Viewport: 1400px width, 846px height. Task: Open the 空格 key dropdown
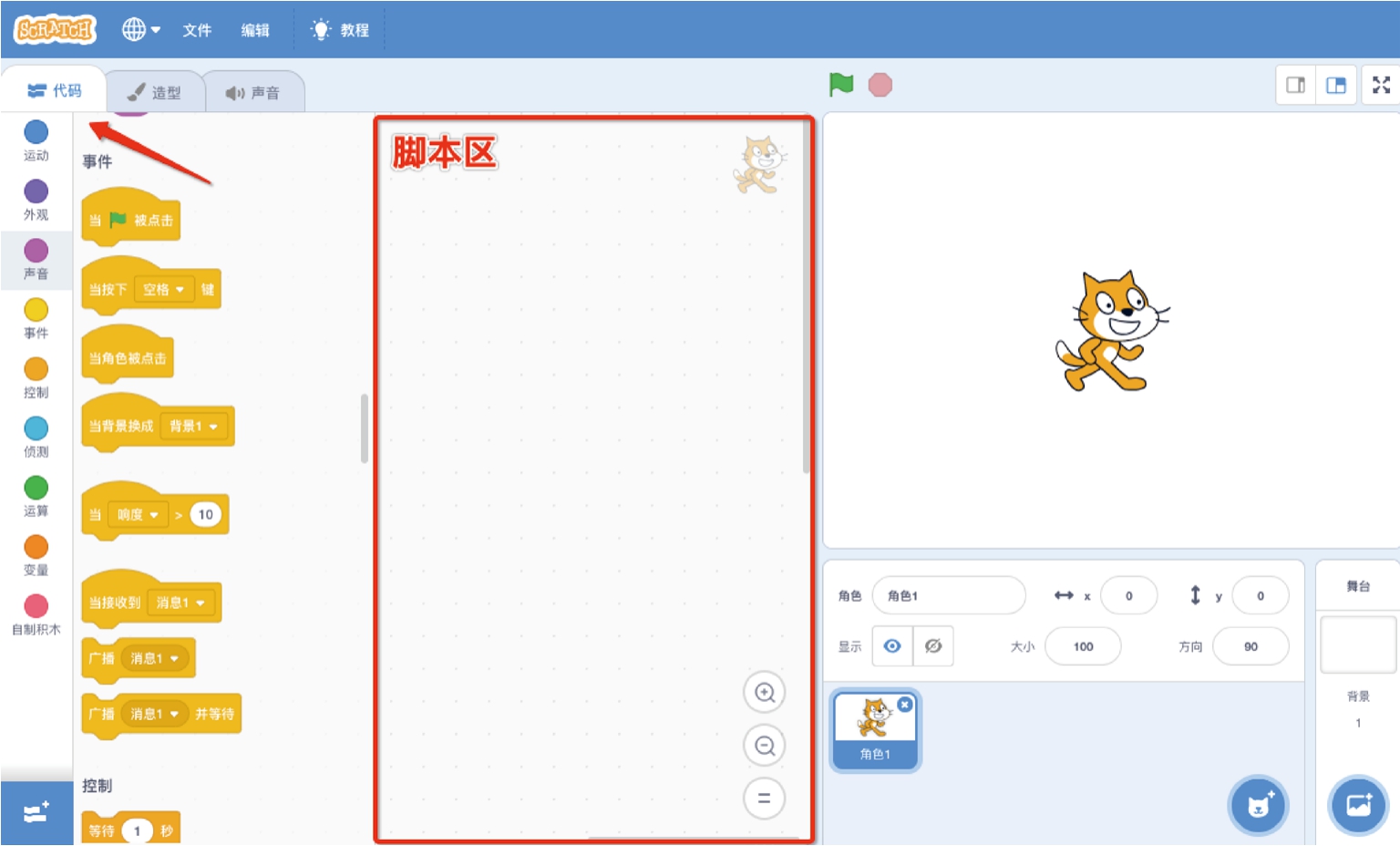[x=164, y=289]
